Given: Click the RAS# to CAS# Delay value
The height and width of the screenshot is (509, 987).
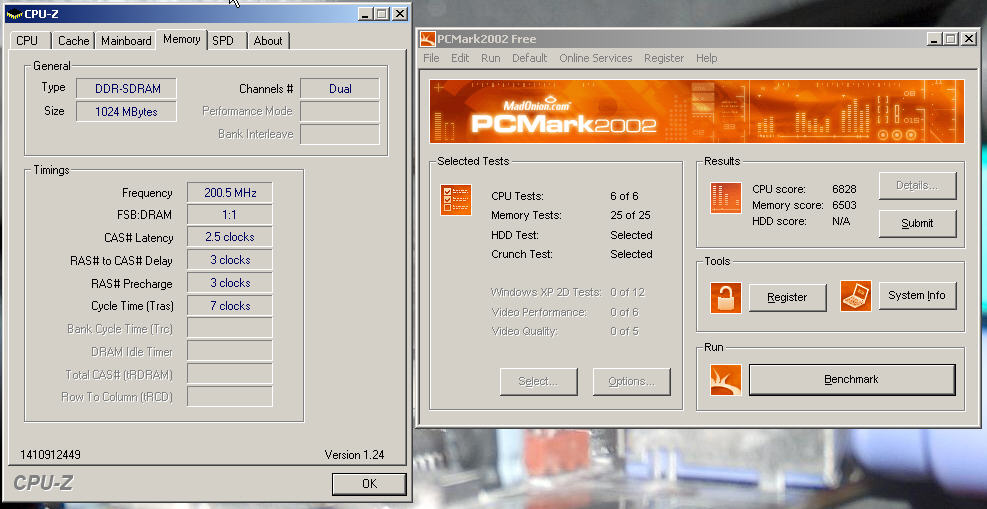Looking at the screenshot, I should click(230, 260).
